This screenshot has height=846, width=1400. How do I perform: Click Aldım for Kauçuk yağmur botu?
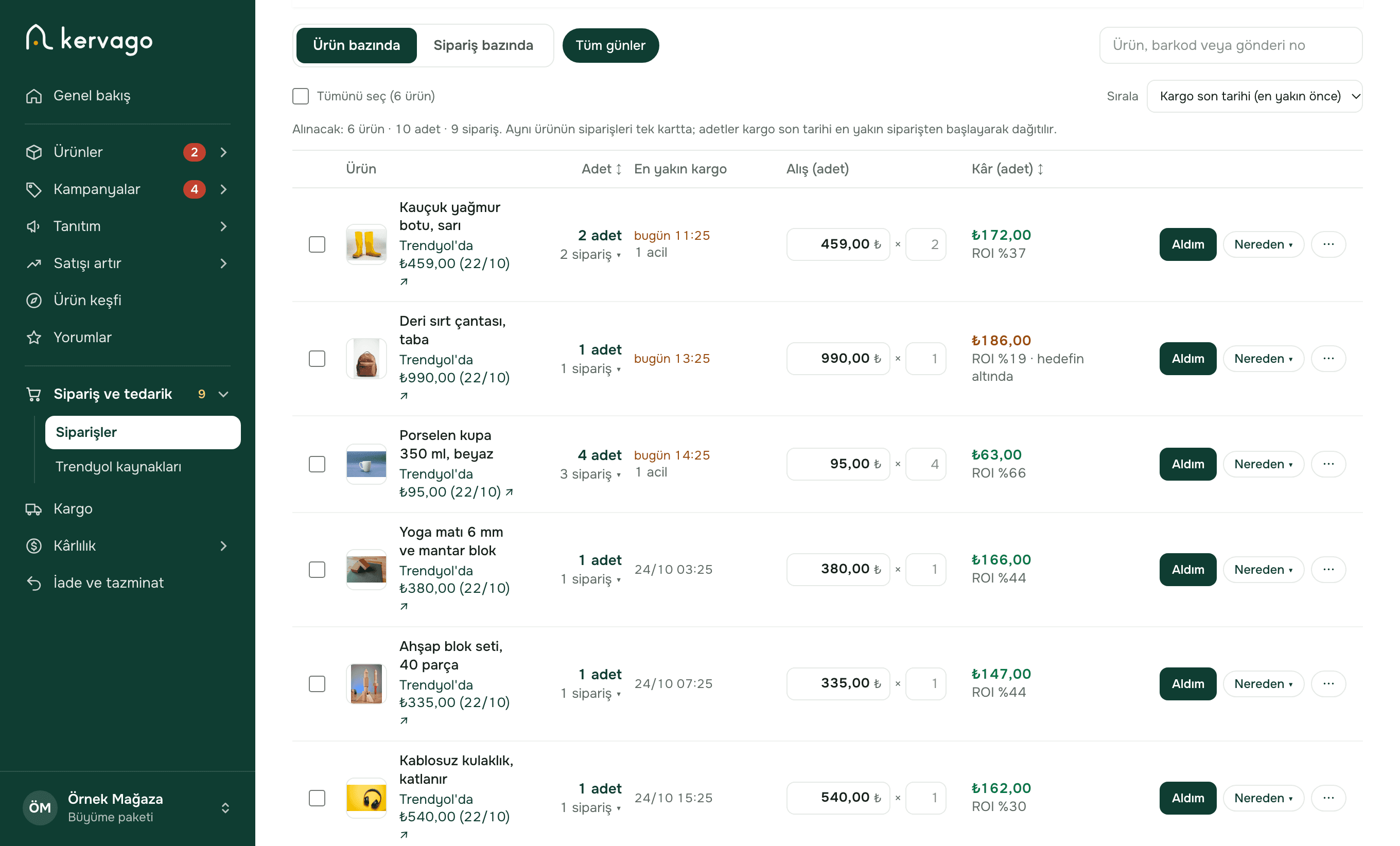point(1187,244)
